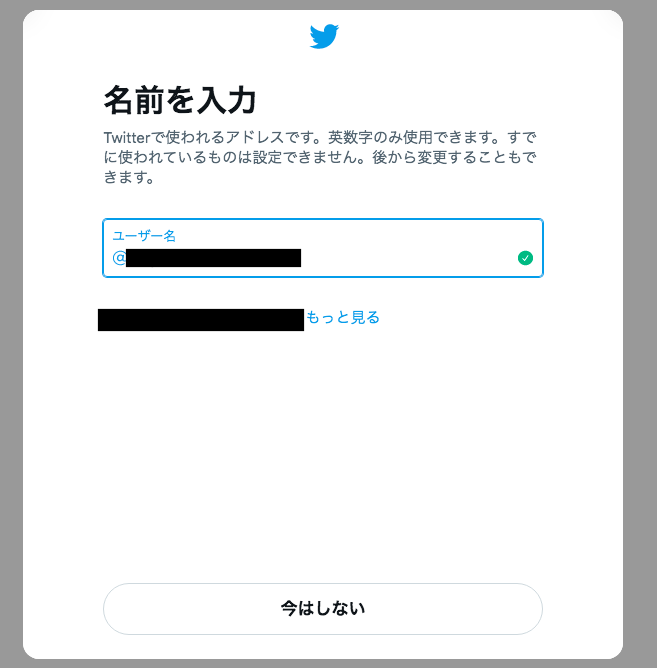
Task: Click the description line starting with に使われている
Action: 320,157
